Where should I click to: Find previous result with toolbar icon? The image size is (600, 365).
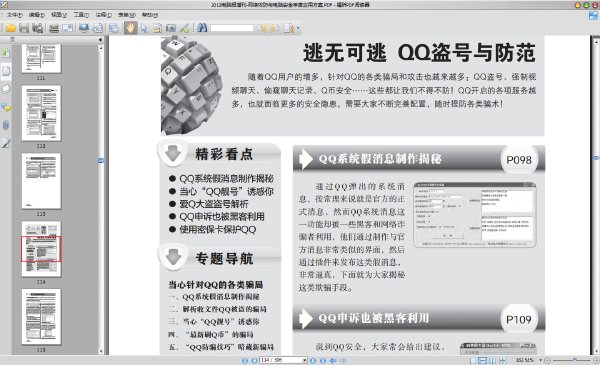261,28
